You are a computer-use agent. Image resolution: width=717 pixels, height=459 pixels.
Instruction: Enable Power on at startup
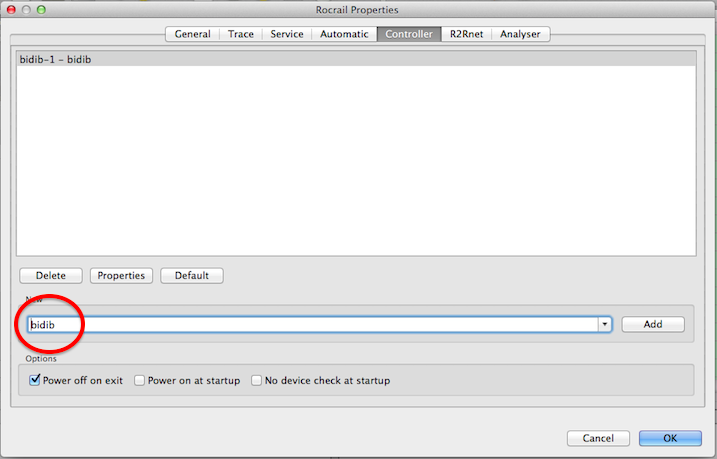pos(140,380)
